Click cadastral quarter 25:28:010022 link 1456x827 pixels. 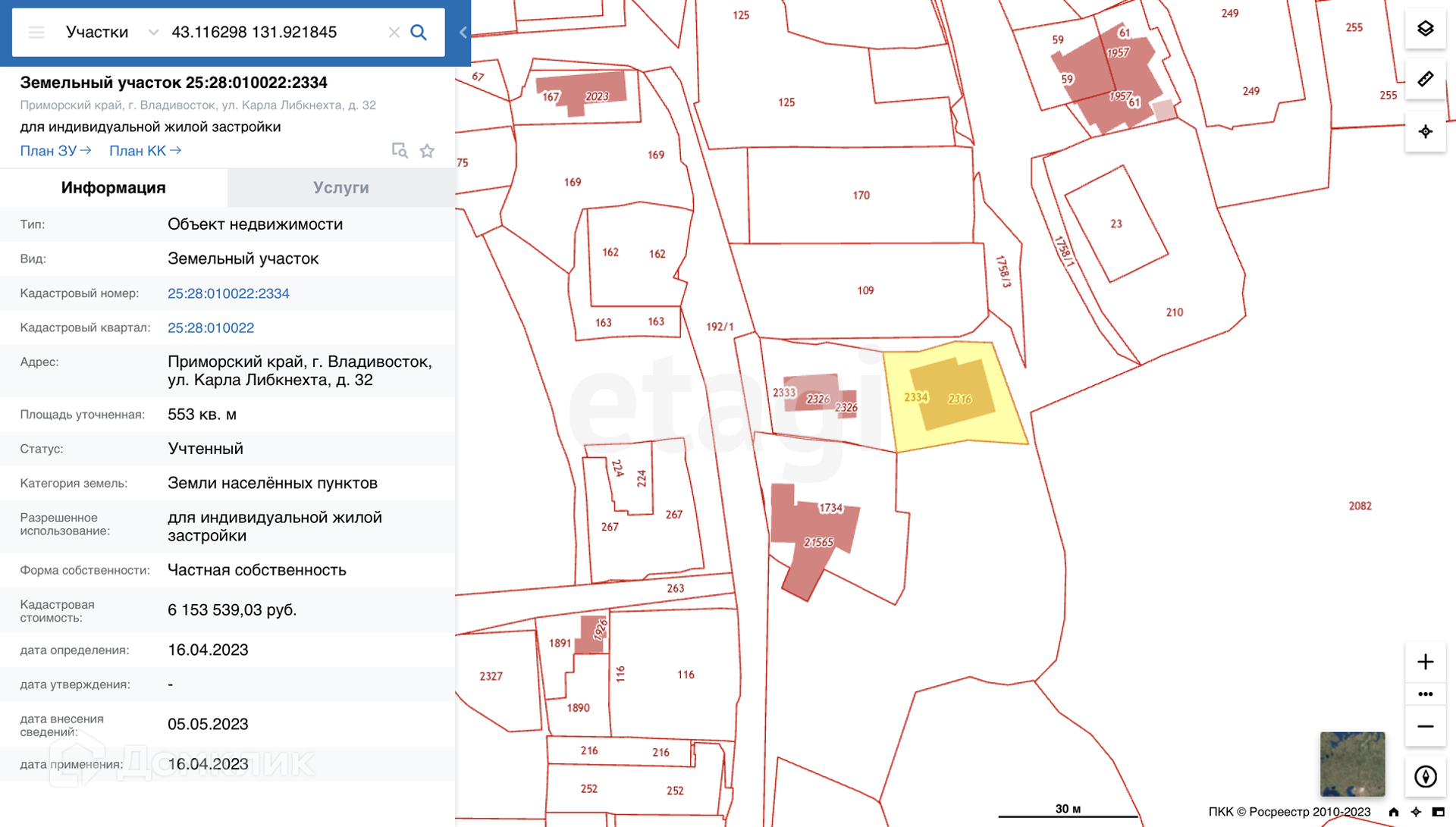tap(211, 327)
